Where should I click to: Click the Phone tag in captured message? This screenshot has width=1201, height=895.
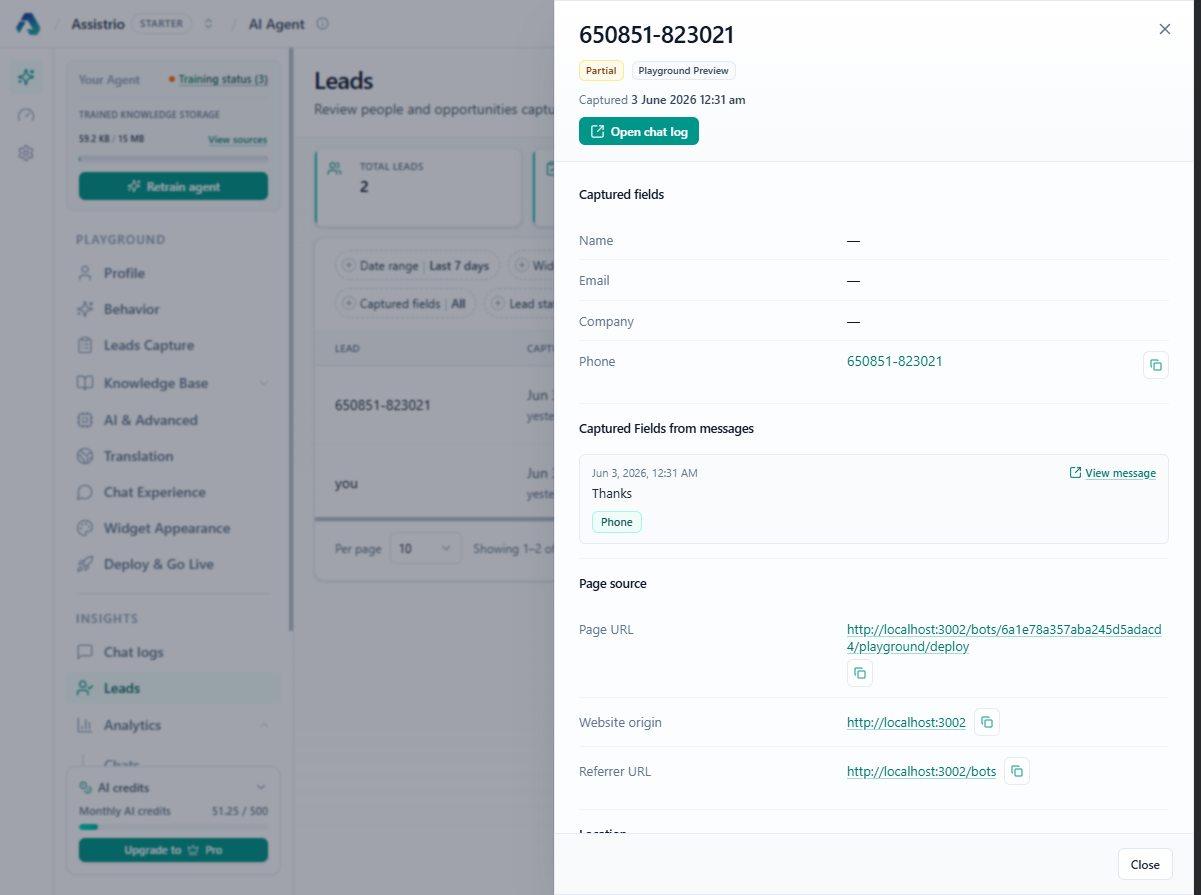(x=616, y=522)
